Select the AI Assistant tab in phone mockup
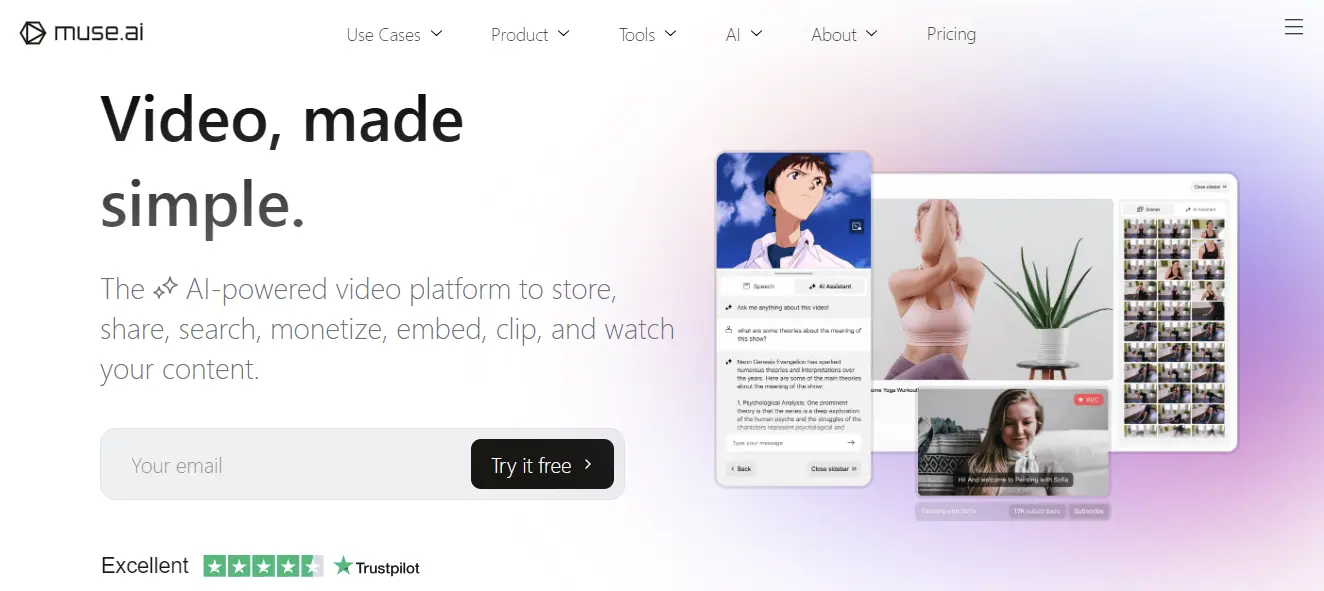Viewport: 1324px width, 591px height. coord(830,286)
